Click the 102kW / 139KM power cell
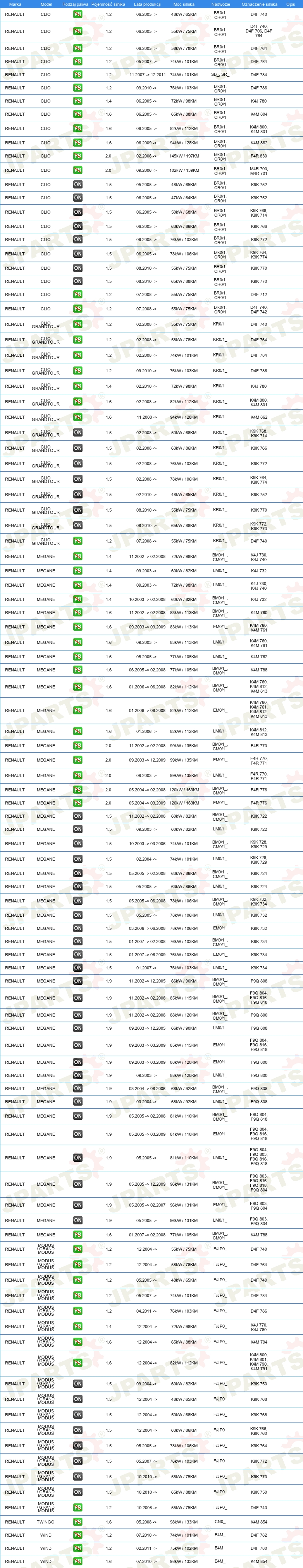 [x=184, y=170]
